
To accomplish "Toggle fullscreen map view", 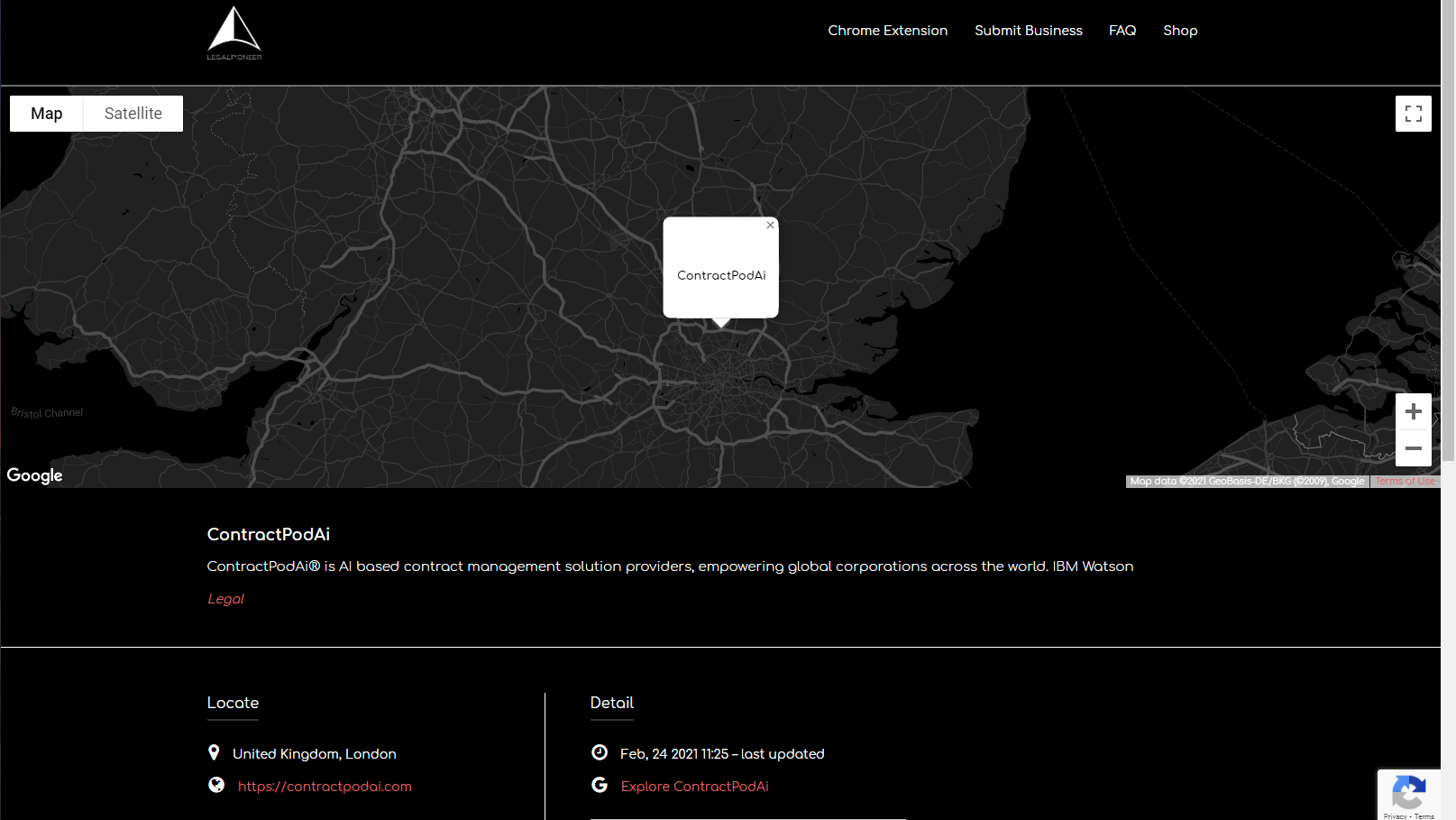I will pos(1414,114).
